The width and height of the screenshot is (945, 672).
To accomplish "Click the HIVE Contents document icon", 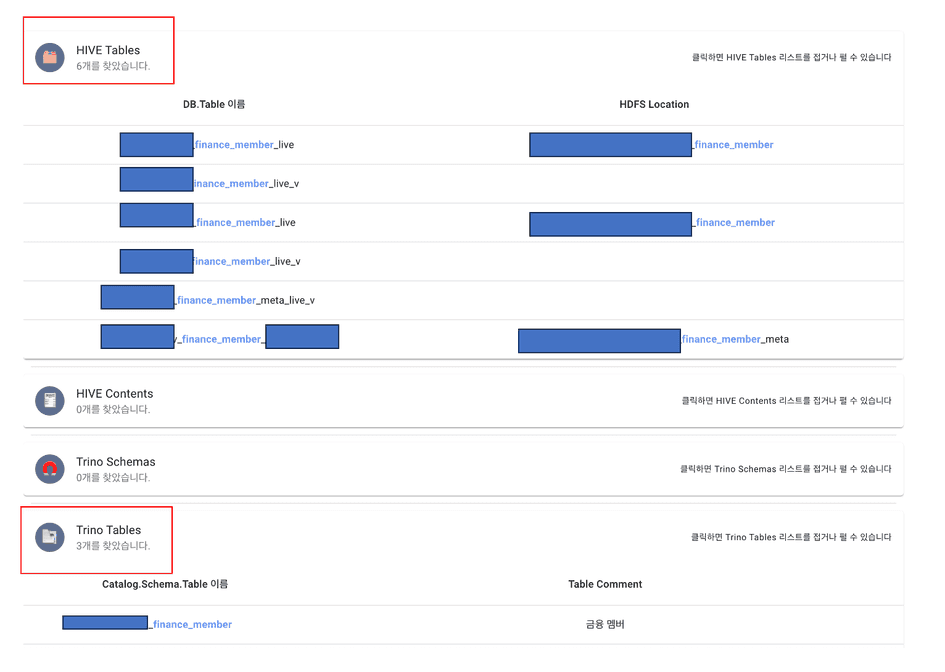I will click(x=50, y=401).
